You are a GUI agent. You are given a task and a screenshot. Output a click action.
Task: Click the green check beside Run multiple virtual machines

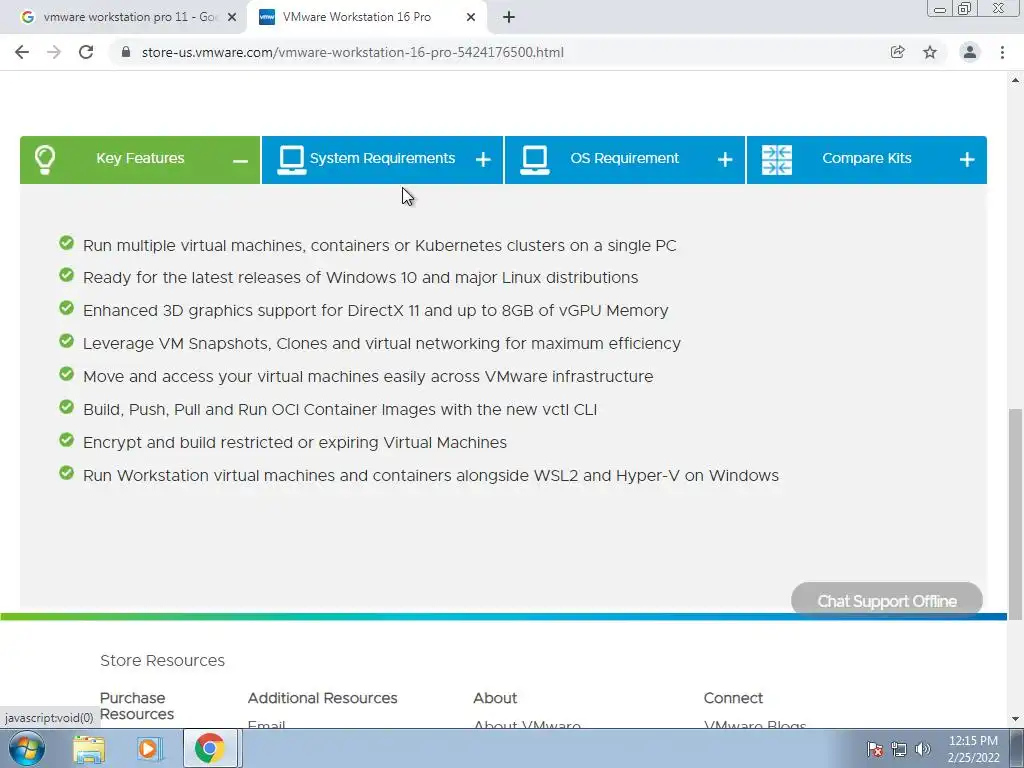(x=66, y=243)
